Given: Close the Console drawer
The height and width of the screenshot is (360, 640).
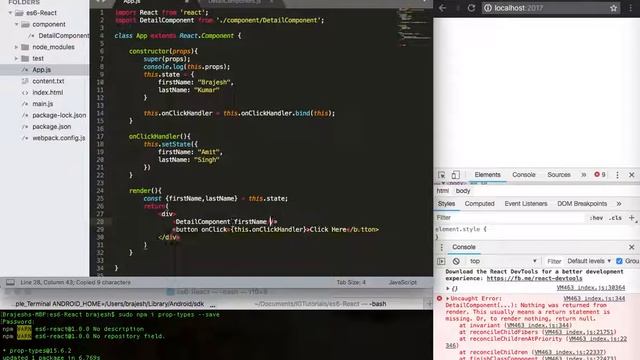Looking at the screenshot, I should click(631, 247).
